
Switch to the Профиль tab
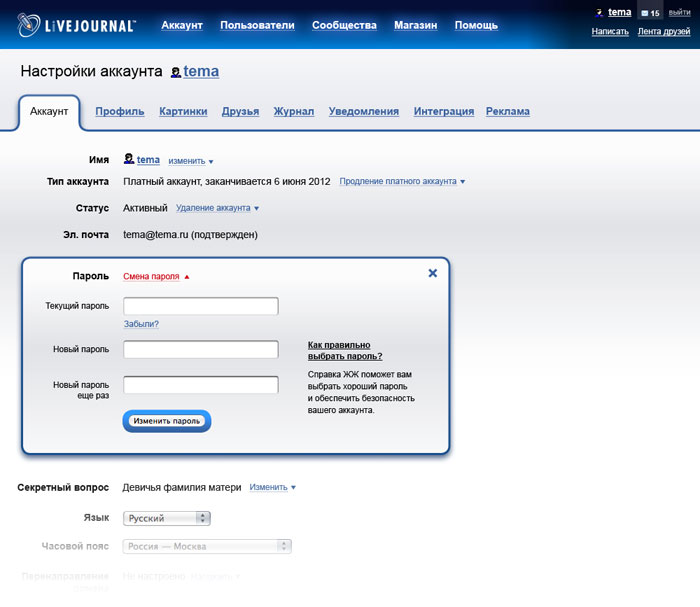point(120,112)
